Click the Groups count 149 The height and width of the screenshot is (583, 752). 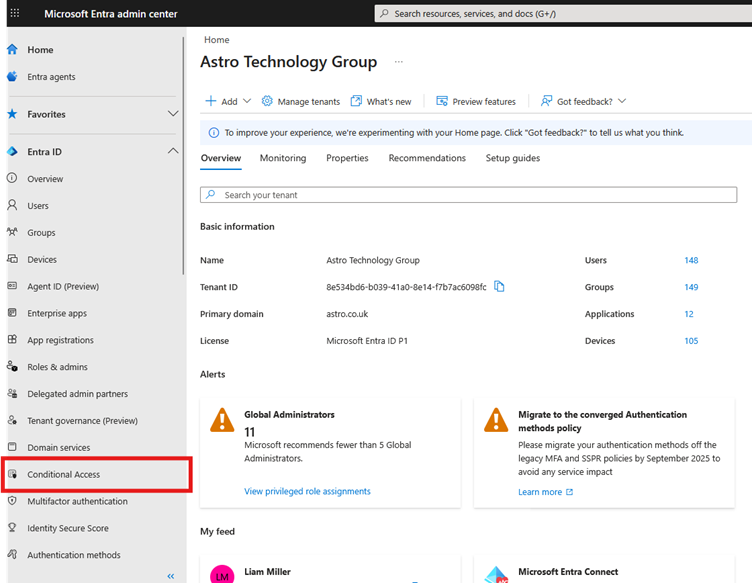coord(691,287)
